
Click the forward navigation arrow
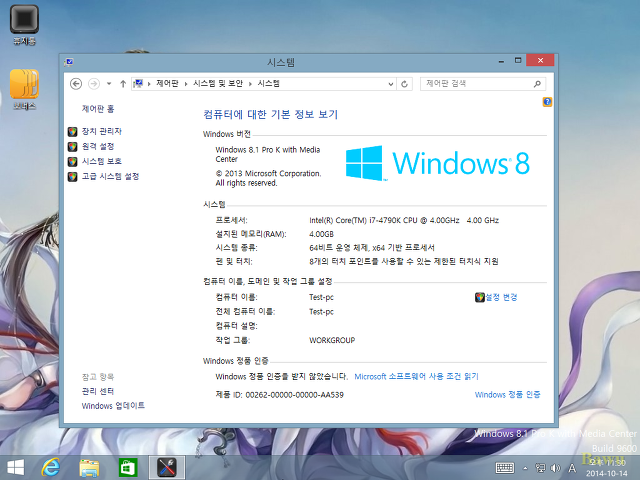click(94, 84)
